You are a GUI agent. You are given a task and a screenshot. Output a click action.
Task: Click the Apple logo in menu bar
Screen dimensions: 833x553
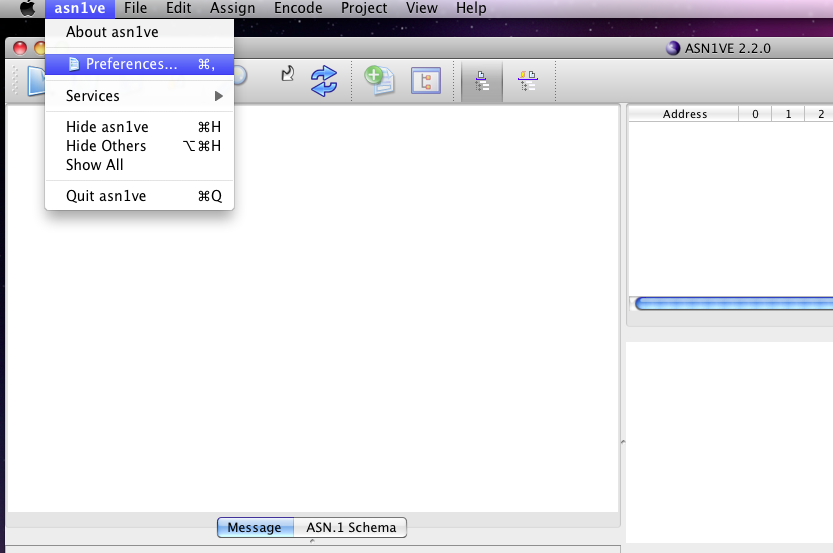(x=27, y=8)
